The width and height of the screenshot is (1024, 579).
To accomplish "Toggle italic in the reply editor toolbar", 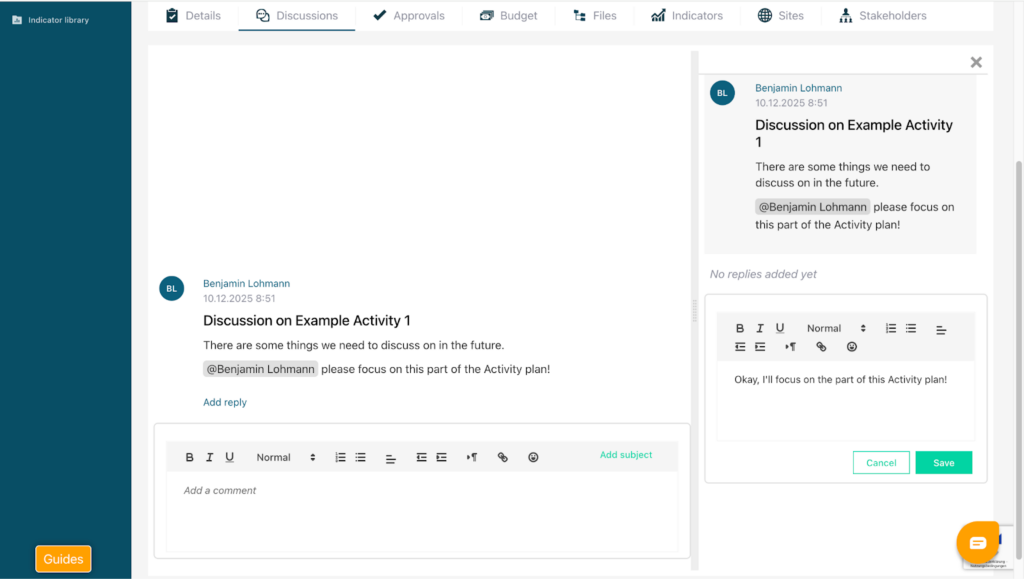I will tap(760, 328).
